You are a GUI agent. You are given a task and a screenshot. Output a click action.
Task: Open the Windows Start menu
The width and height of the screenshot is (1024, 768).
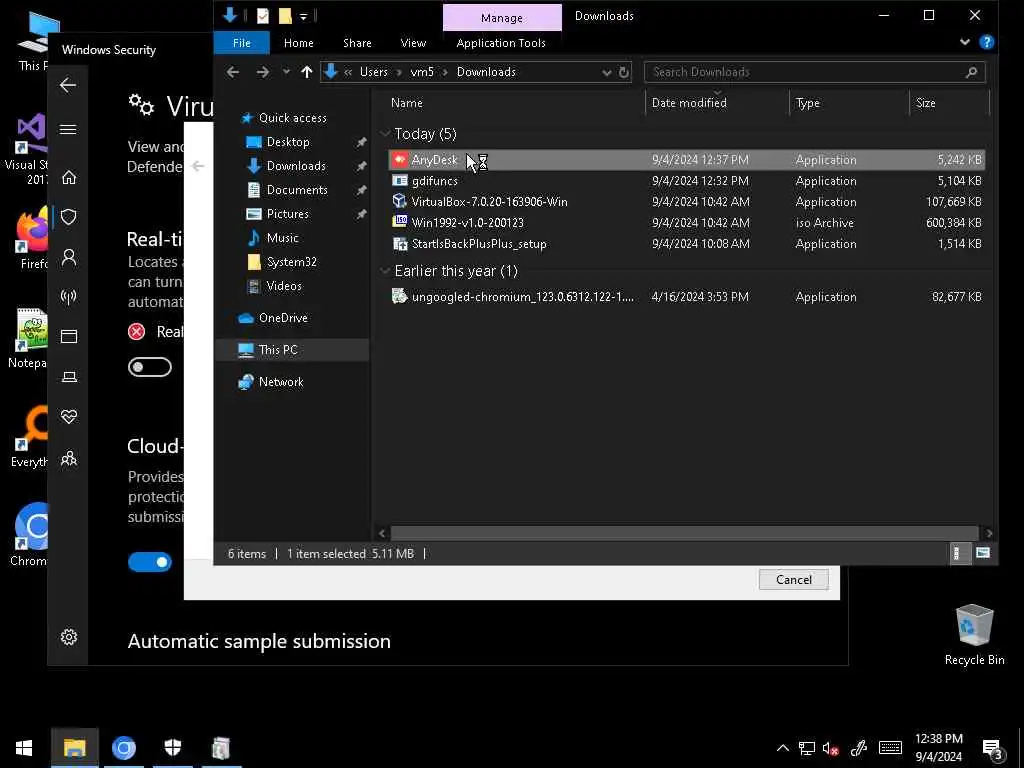24,748
